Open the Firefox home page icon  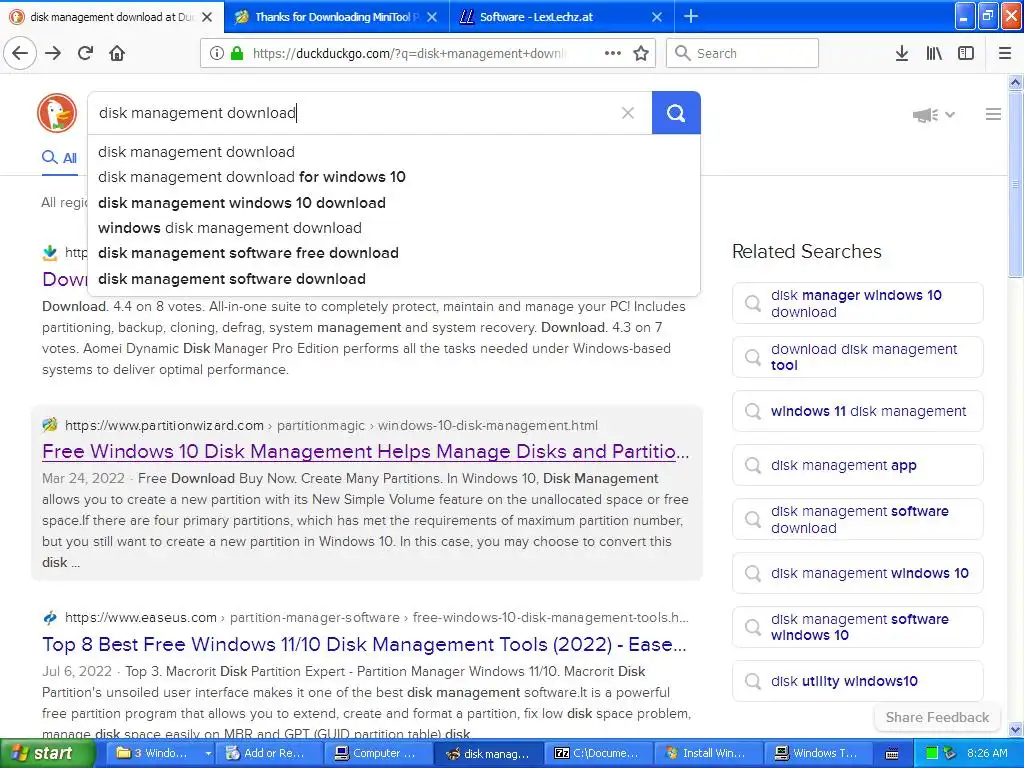tap(117, 54)
